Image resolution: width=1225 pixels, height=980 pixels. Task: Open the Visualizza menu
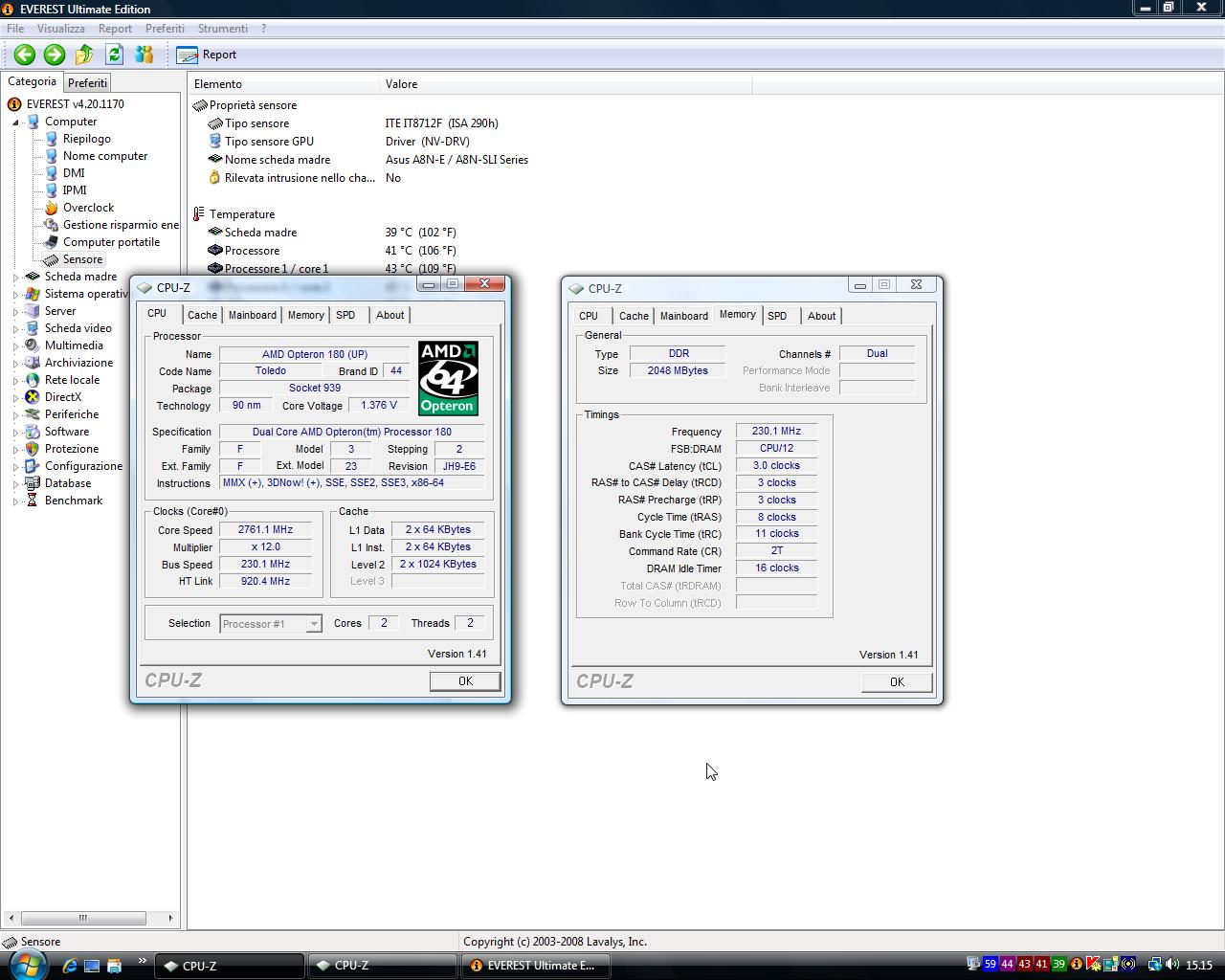coord(61,29)
